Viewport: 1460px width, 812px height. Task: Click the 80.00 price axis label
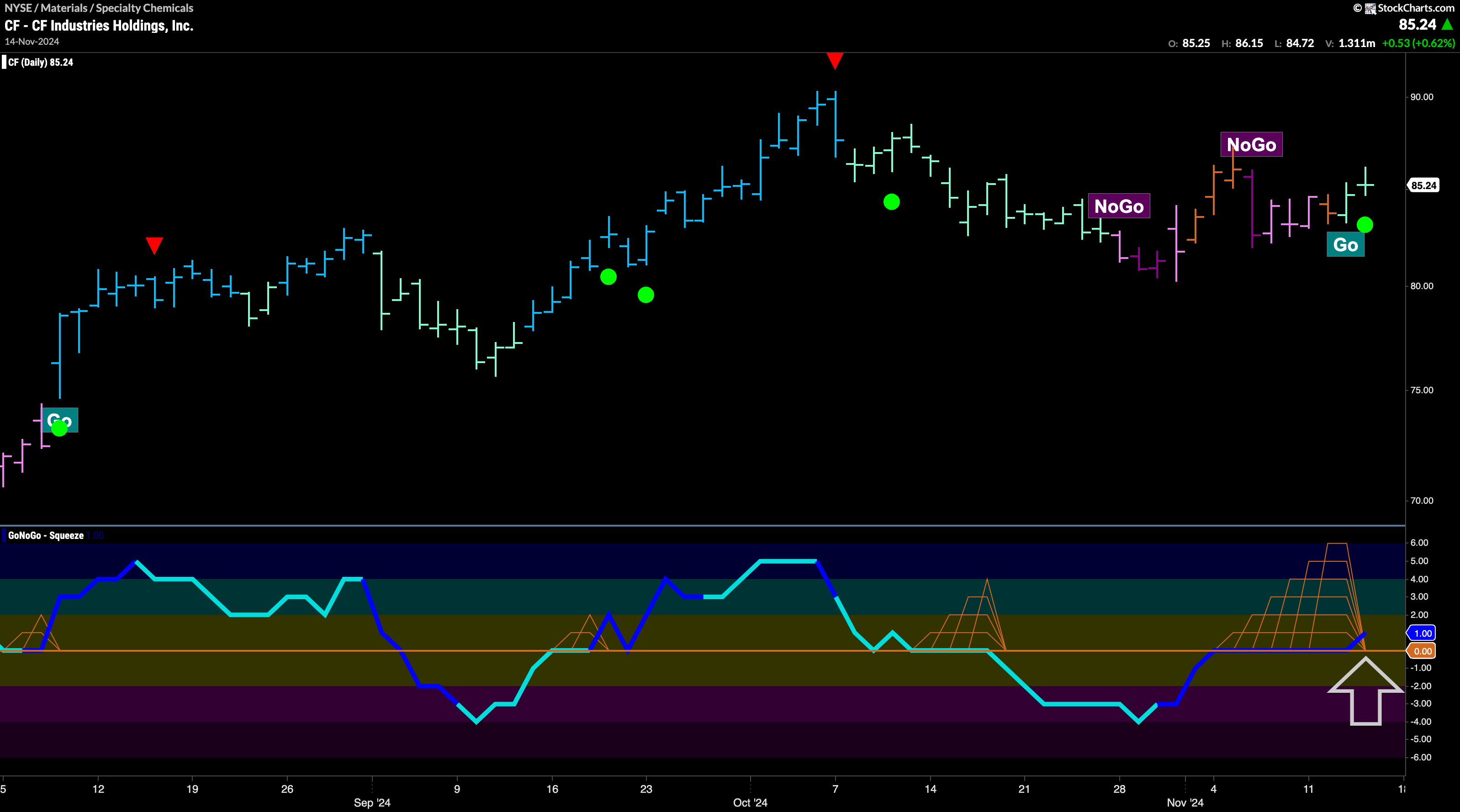pyautogui.click(x=1422, y=286)
